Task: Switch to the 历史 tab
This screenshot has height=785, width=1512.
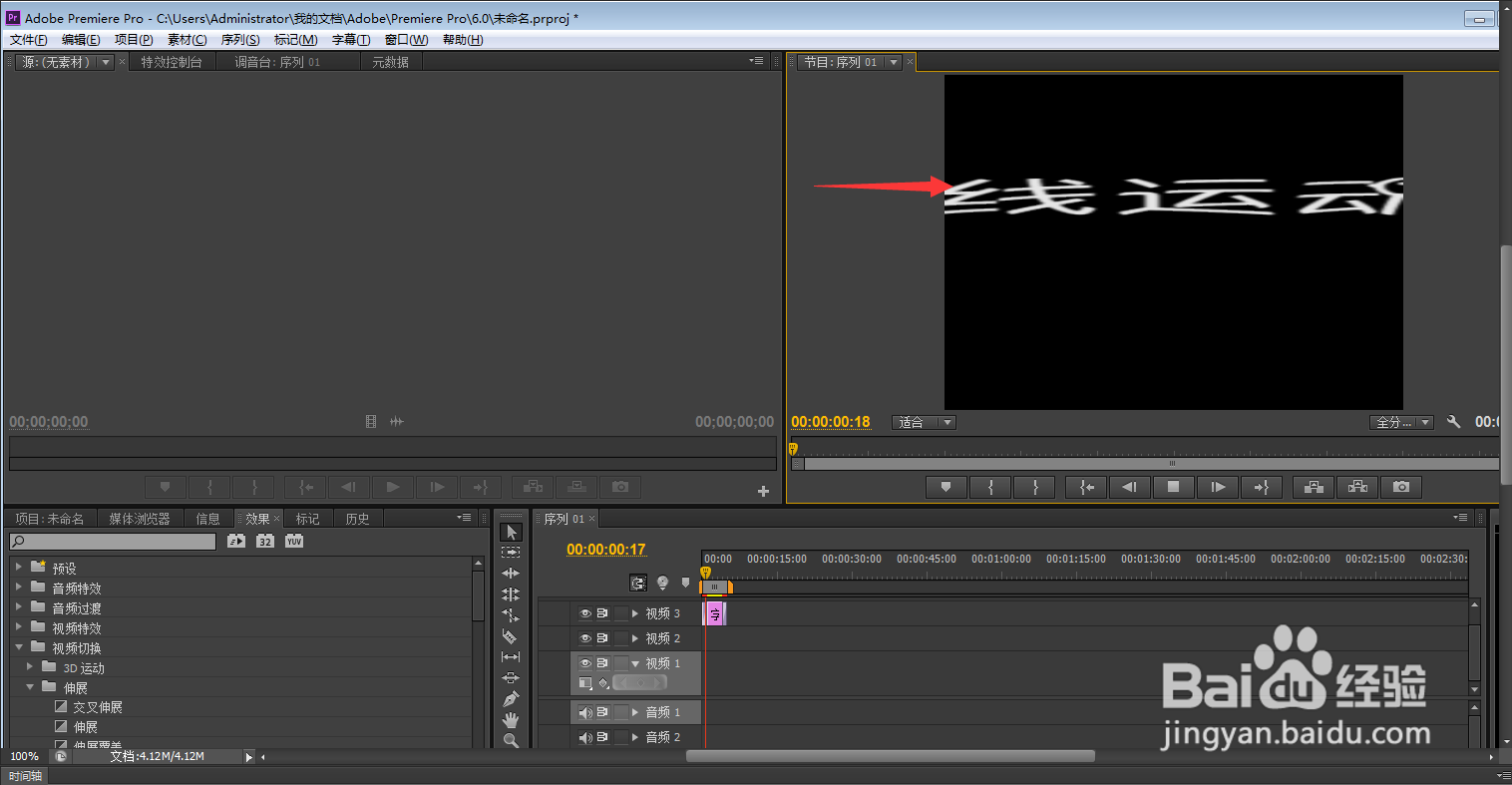Action: coord(357,519)
